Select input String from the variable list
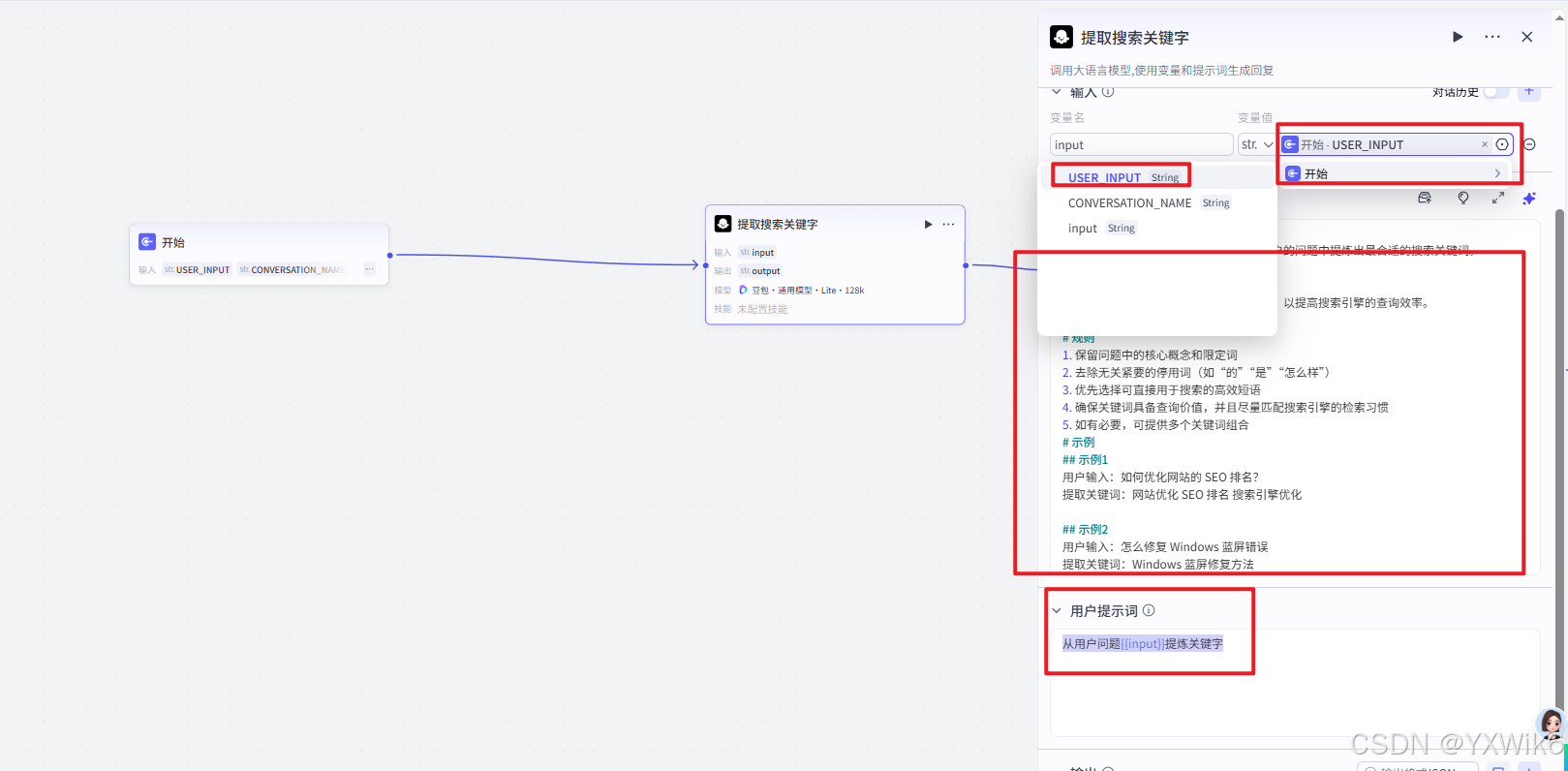This screenshot has width=1568, height=771. (1101, 228)
